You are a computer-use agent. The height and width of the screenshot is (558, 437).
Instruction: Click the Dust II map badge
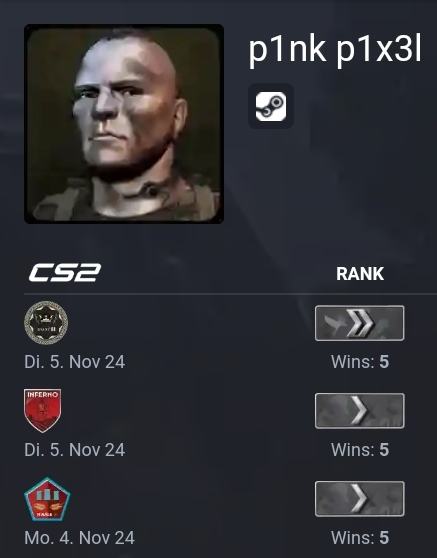pyautogui.click(x=46, y=323)
